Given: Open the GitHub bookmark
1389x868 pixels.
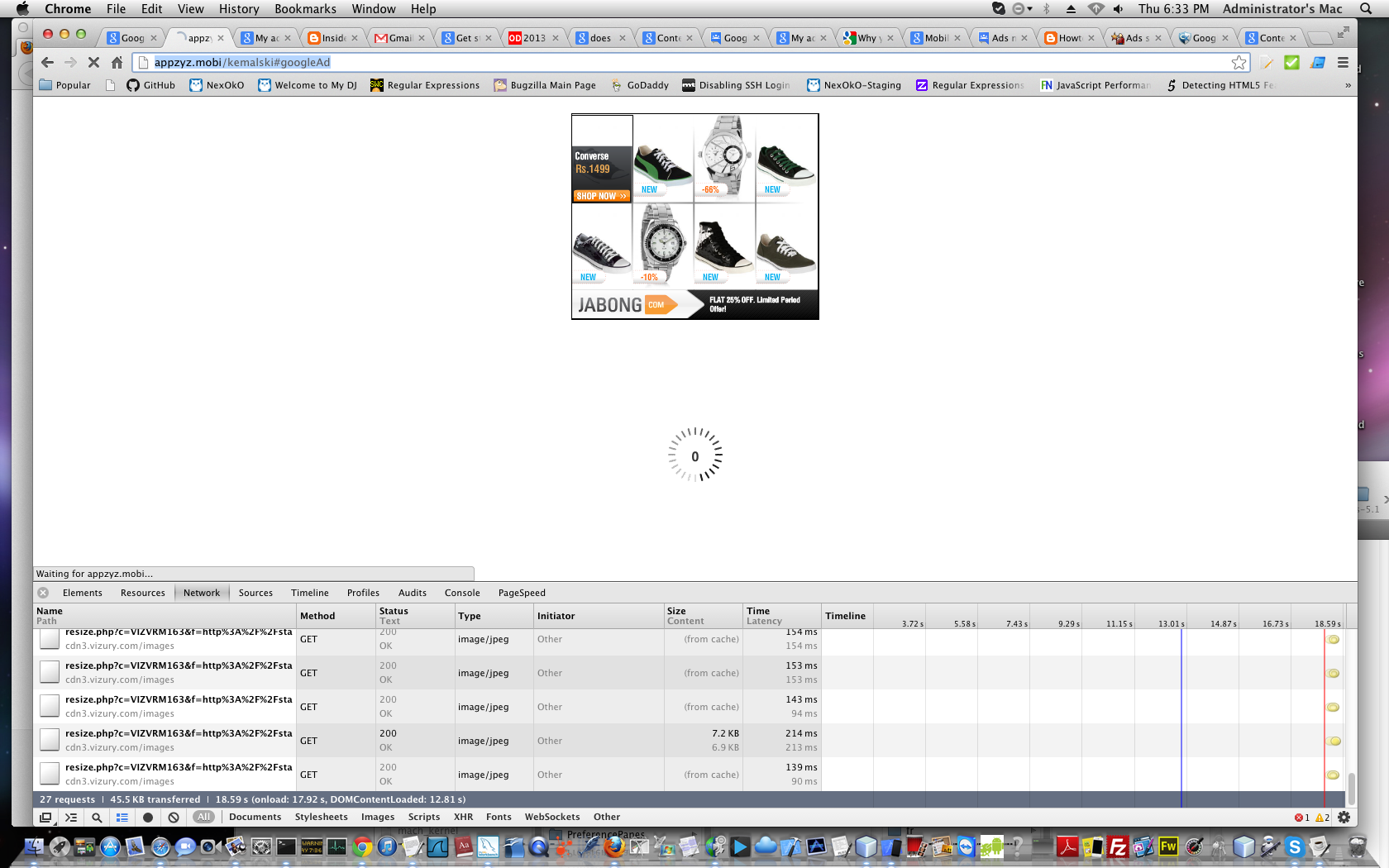Looking at the screenshot, I should (150, 85).
